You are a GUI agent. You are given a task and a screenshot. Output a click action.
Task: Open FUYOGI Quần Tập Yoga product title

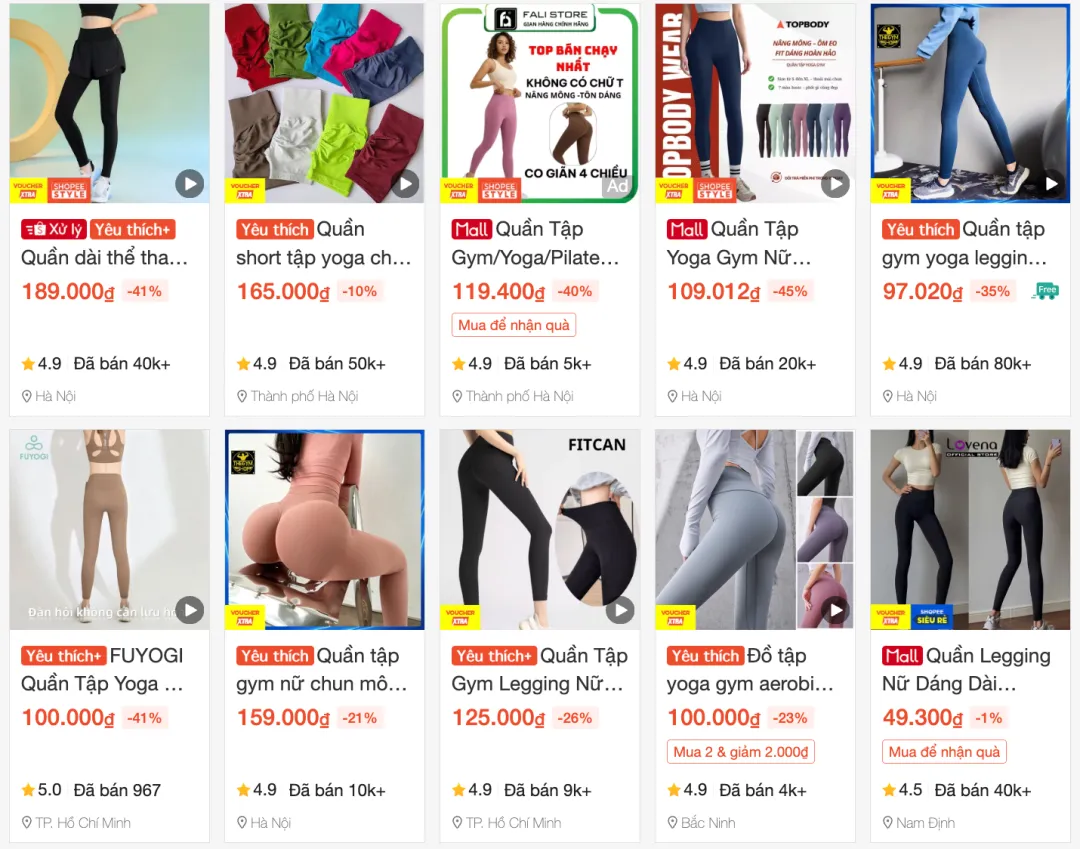point(103,669)
